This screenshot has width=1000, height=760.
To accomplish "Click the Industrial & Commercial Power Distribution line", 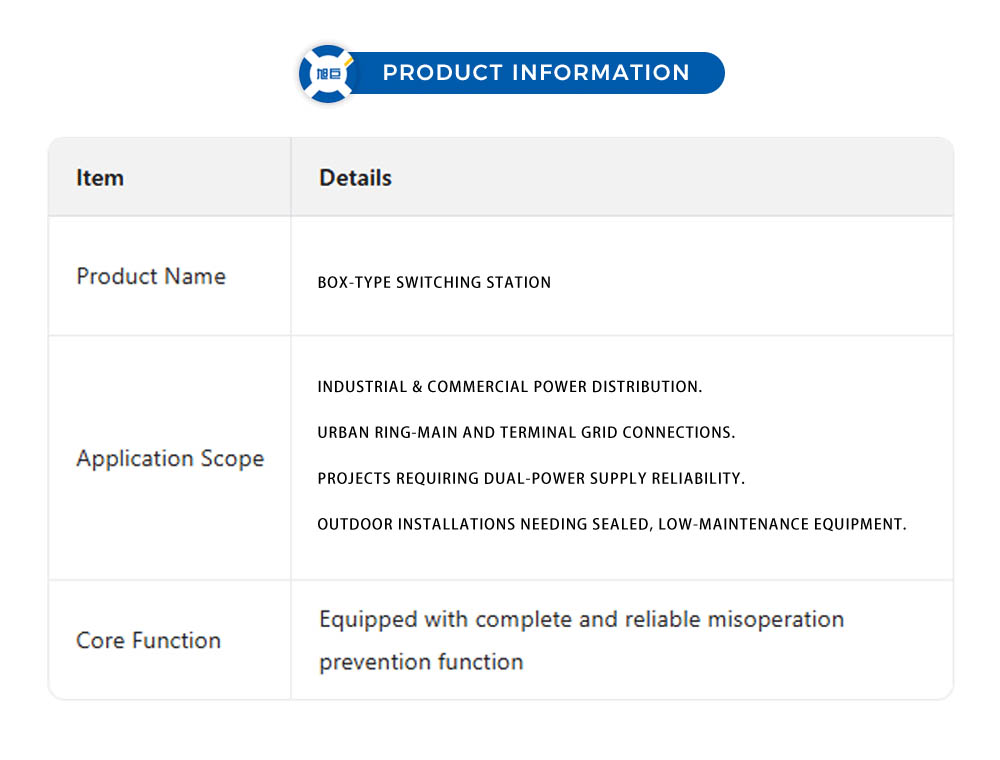I will pyautogui.click(x=509, y=387).
